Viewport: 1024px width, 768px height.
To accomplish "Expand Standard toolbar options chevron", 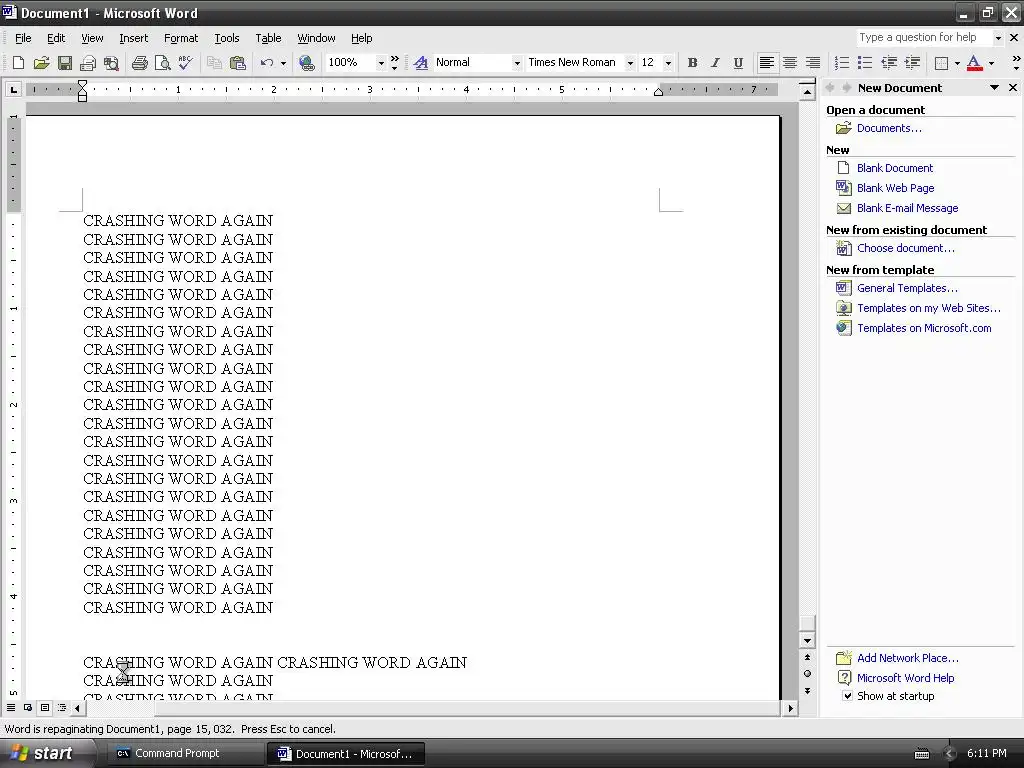I will pos(394,63).
